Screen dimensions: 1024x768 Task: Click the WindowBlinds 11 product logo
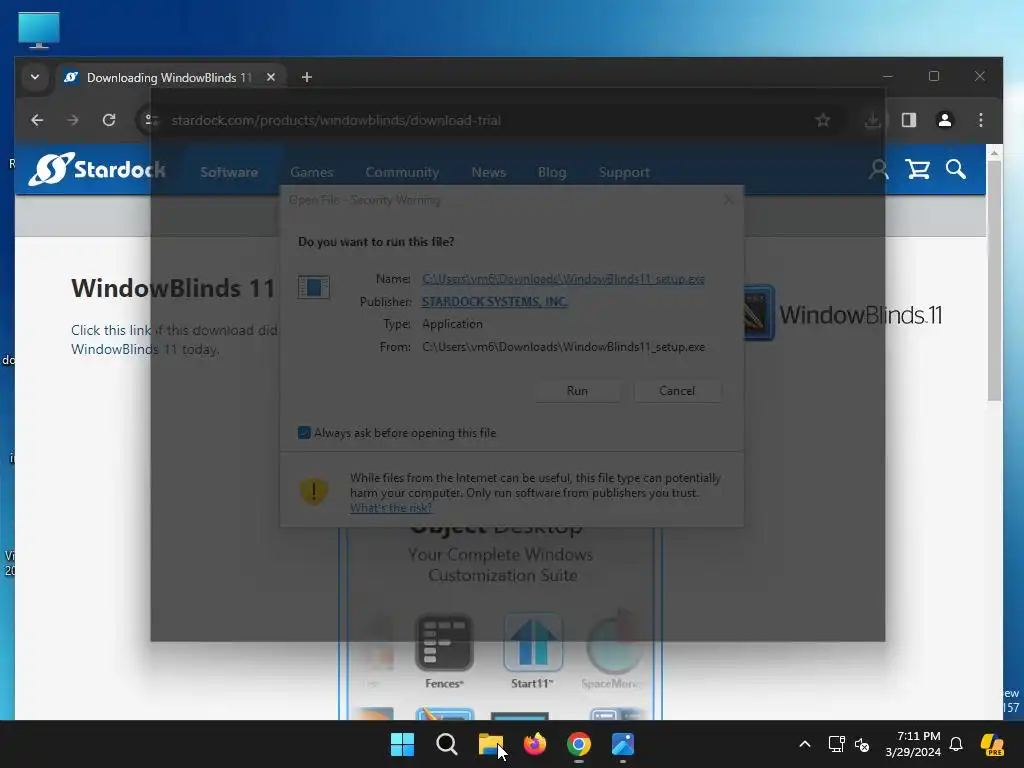coord(842,314)
